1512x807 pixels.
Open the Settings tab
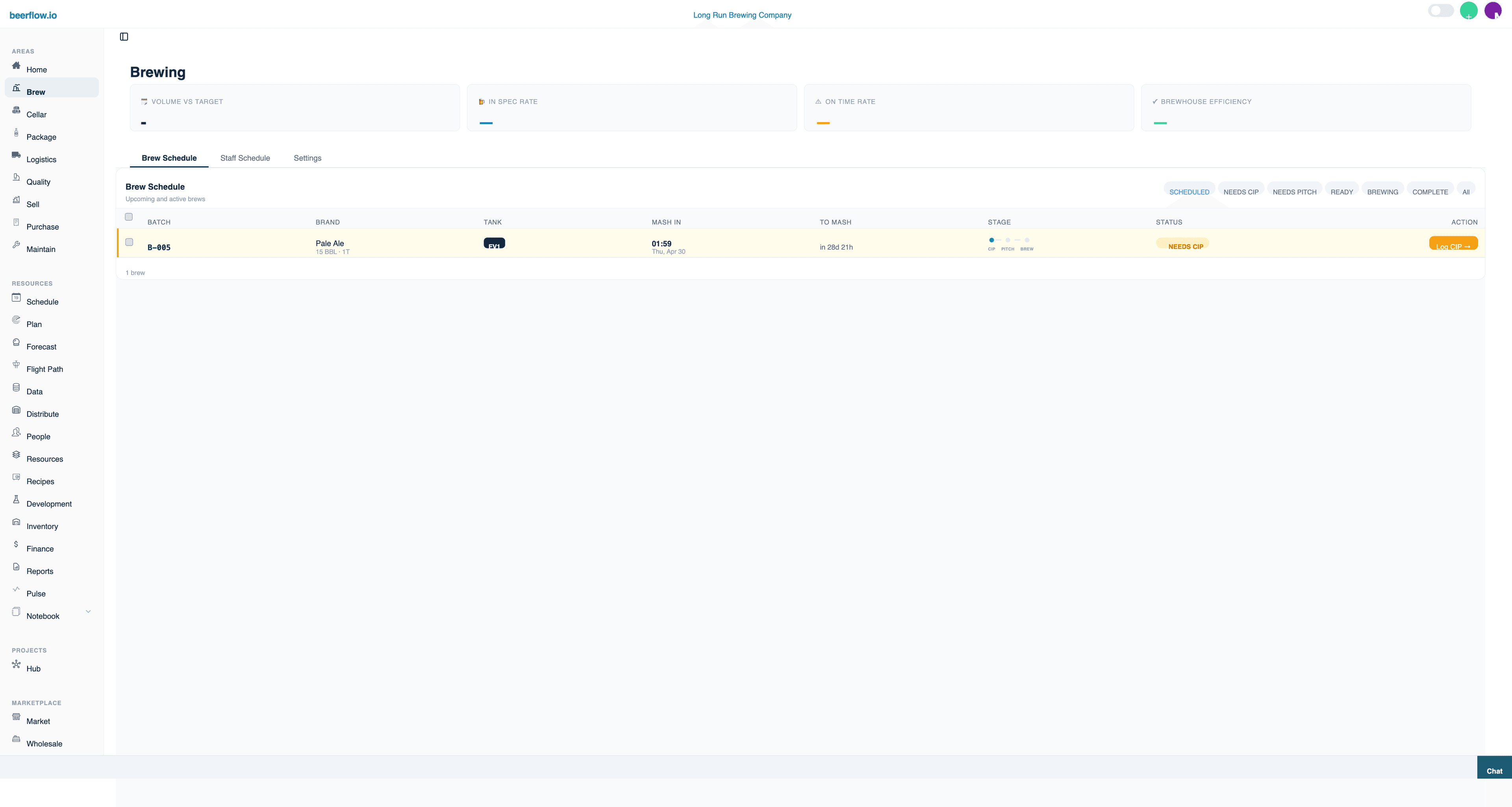click(x=308, y=158)
